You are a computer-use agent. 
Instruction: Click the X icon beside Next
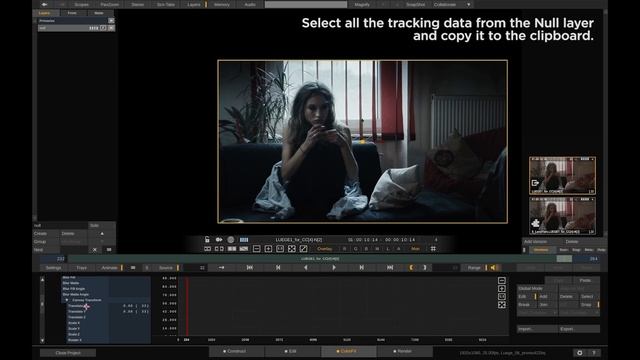click(95, 249)
